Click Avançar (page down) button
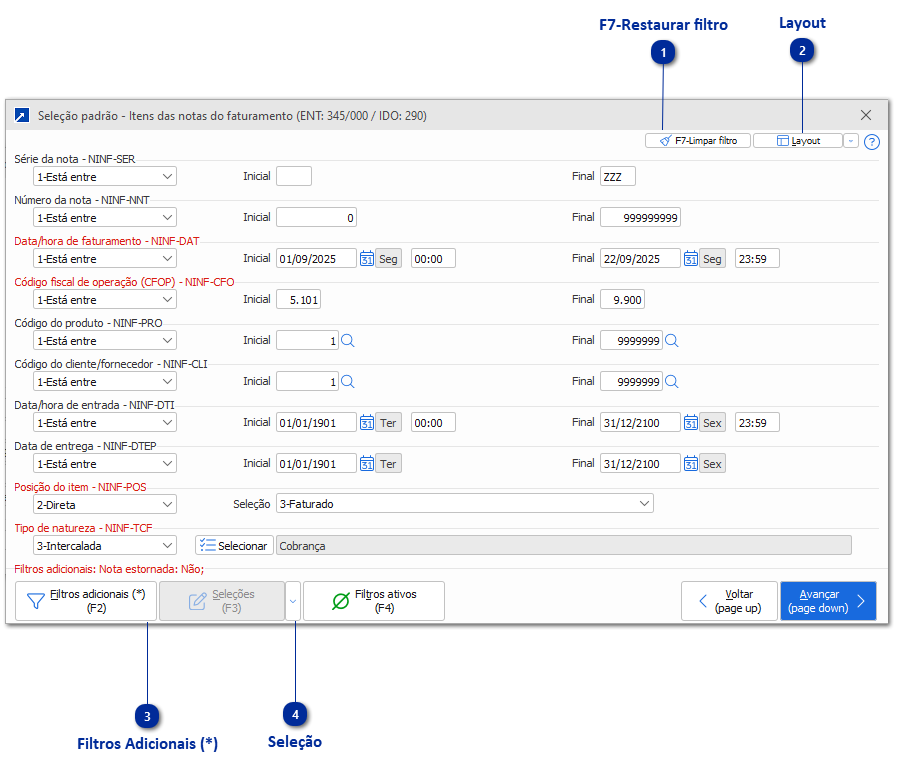897x770 pixels. tap(828, 601)
